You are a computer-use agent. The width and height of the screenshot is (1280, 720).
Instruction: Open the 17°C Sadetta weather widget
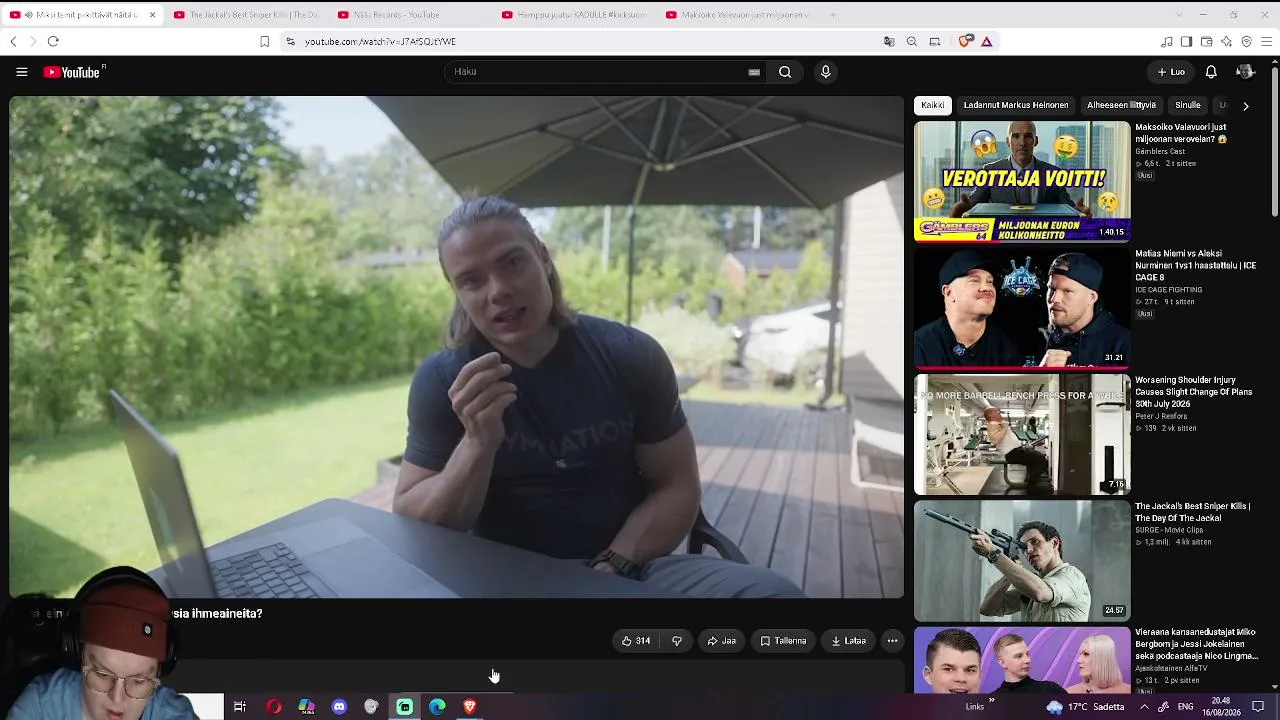(1085, 707)
